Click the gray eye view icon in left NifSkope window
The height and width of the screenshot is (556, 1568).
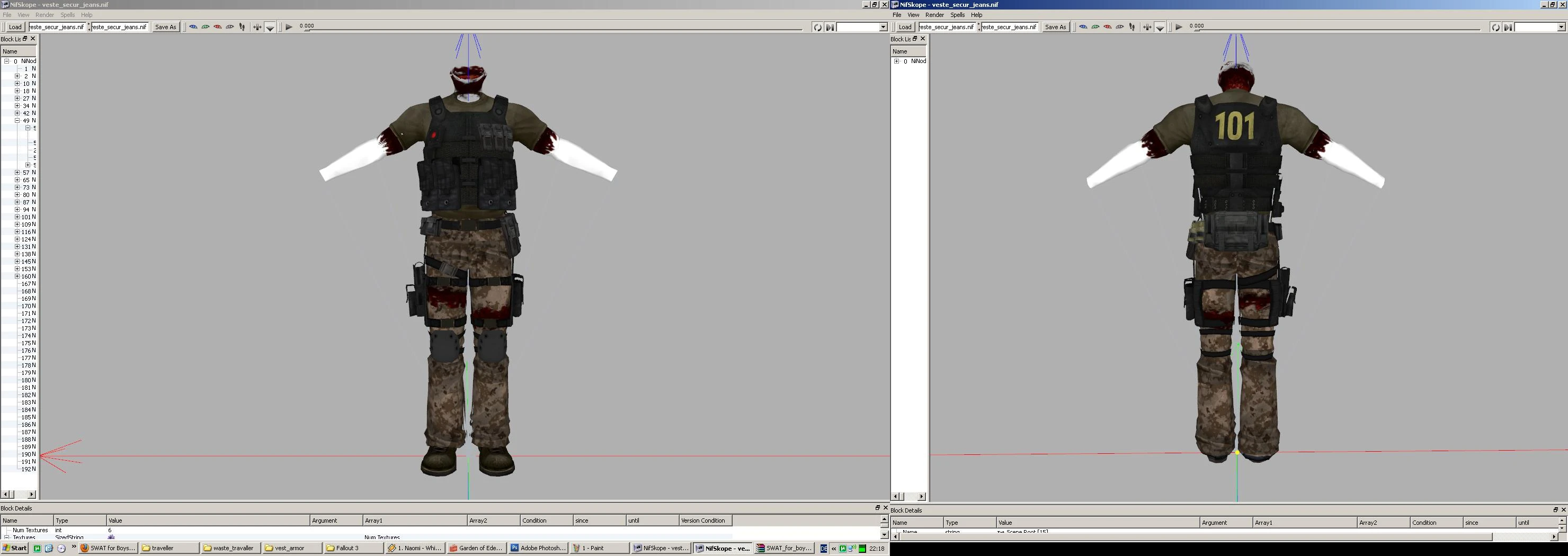229,27
